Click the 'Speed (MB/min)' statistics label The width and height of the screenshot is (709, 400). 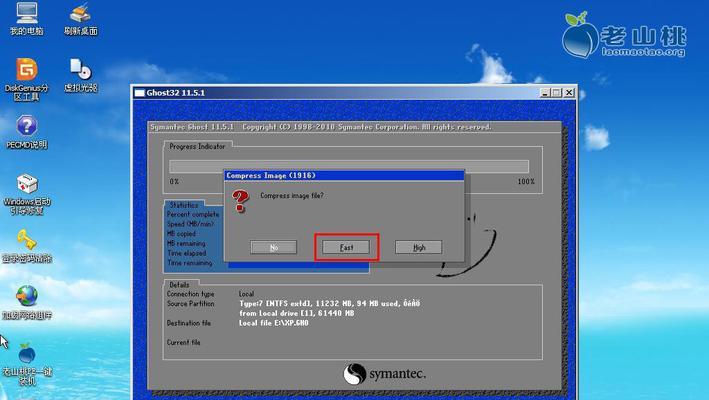190,224
